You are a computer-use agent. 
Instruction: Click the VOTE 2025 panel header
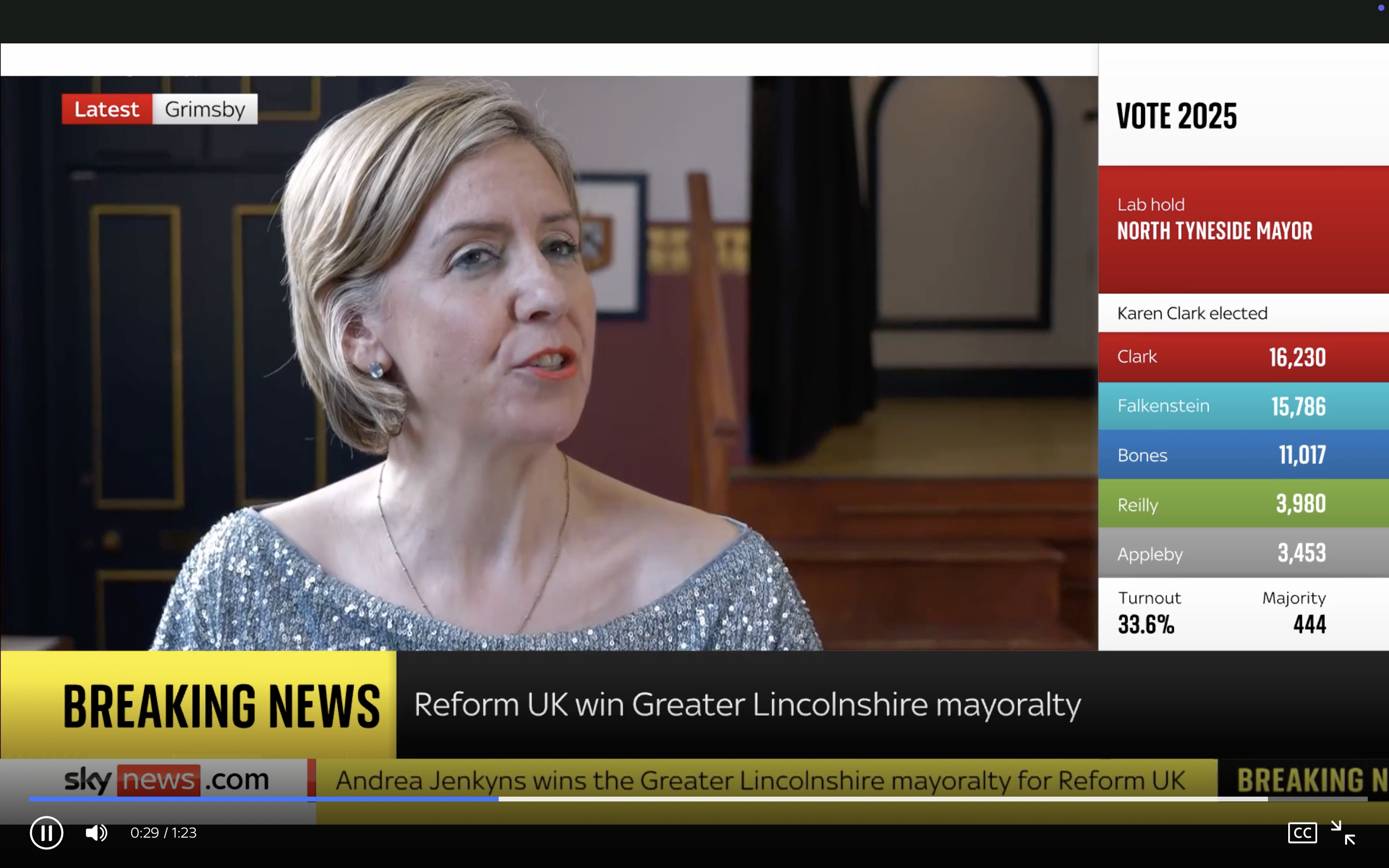pos(1177,115)
